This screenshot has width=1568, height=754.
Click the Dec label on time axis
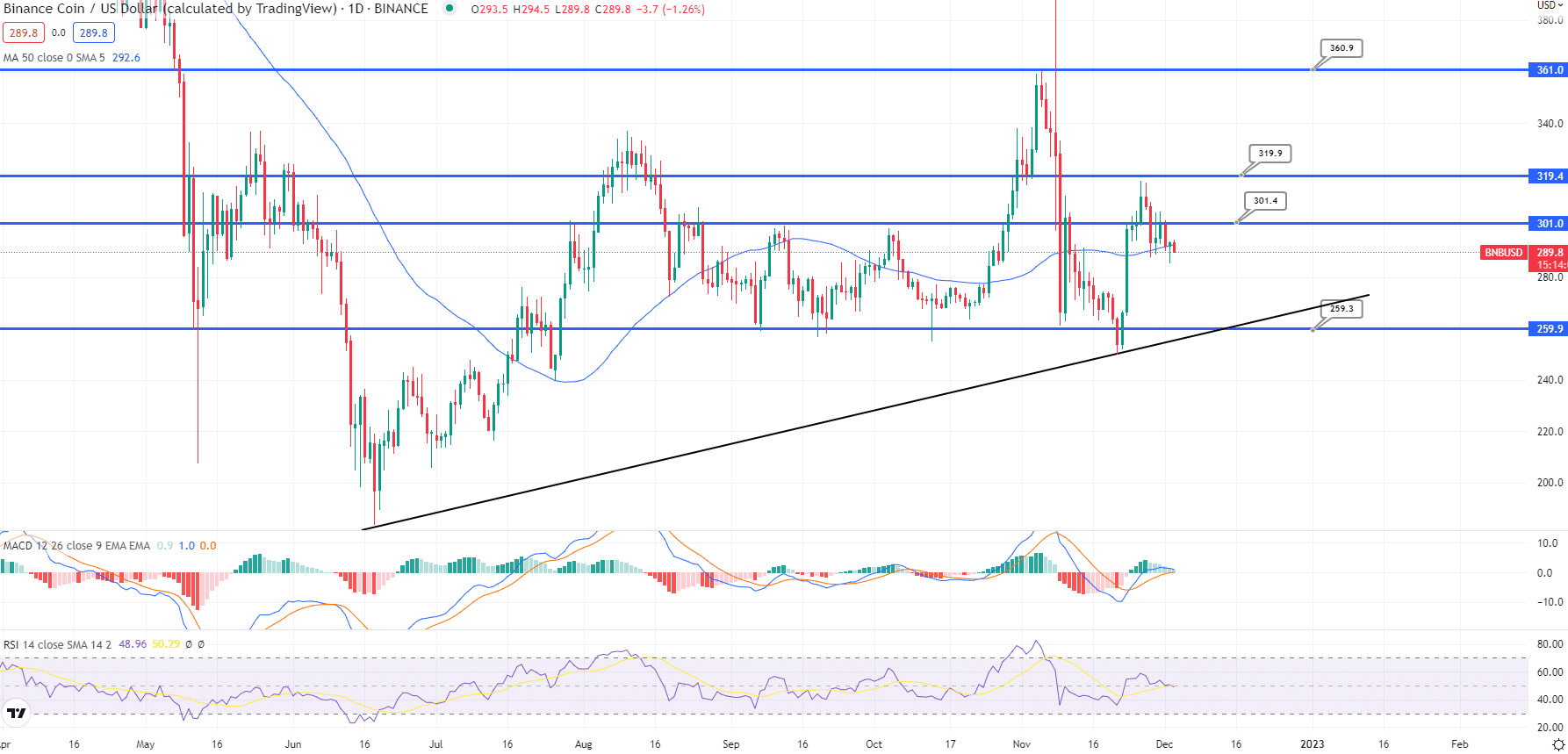pyautogui.click(x=1164, y=744)
